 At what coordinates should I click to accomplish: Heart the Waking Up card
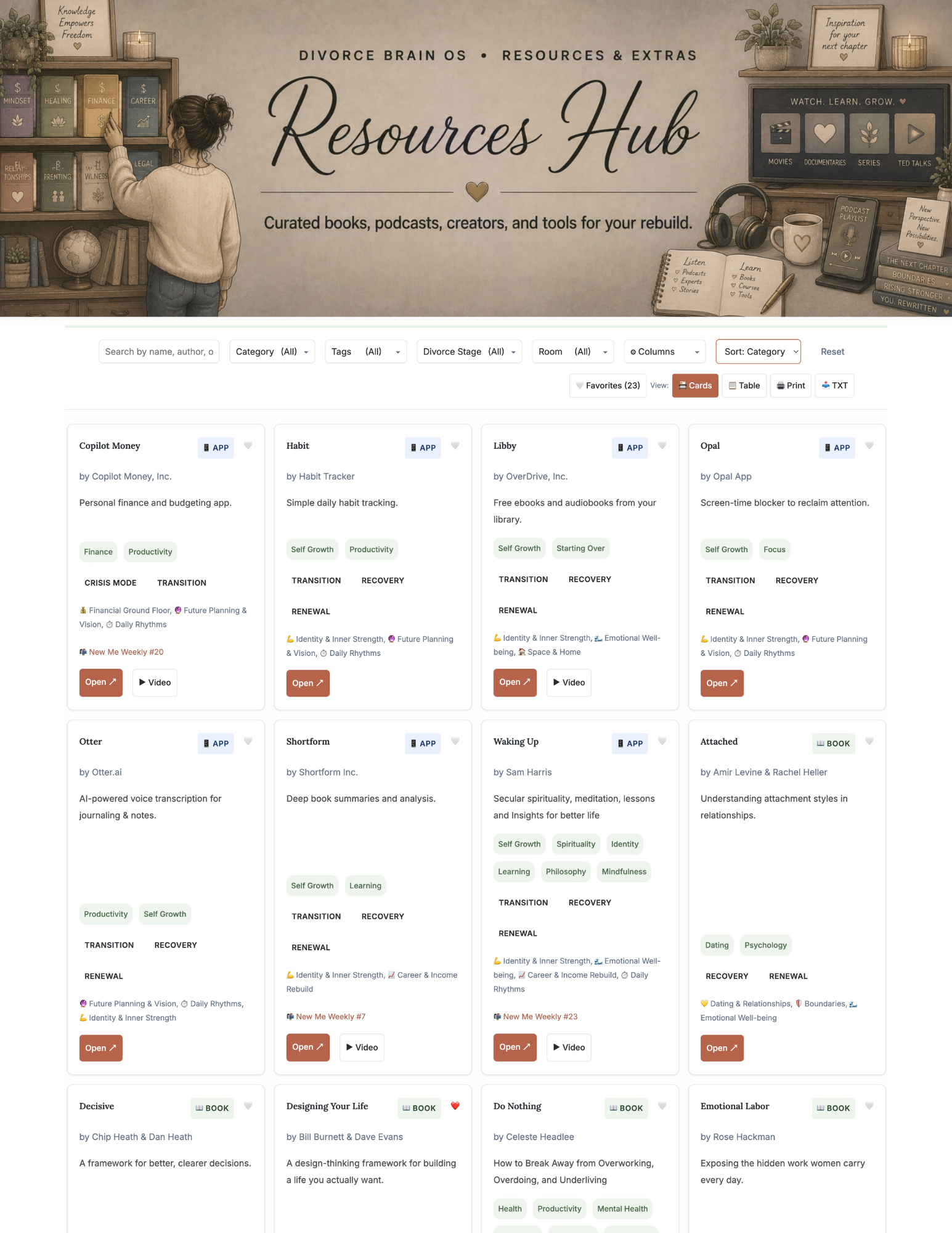[x=662, y=741]
